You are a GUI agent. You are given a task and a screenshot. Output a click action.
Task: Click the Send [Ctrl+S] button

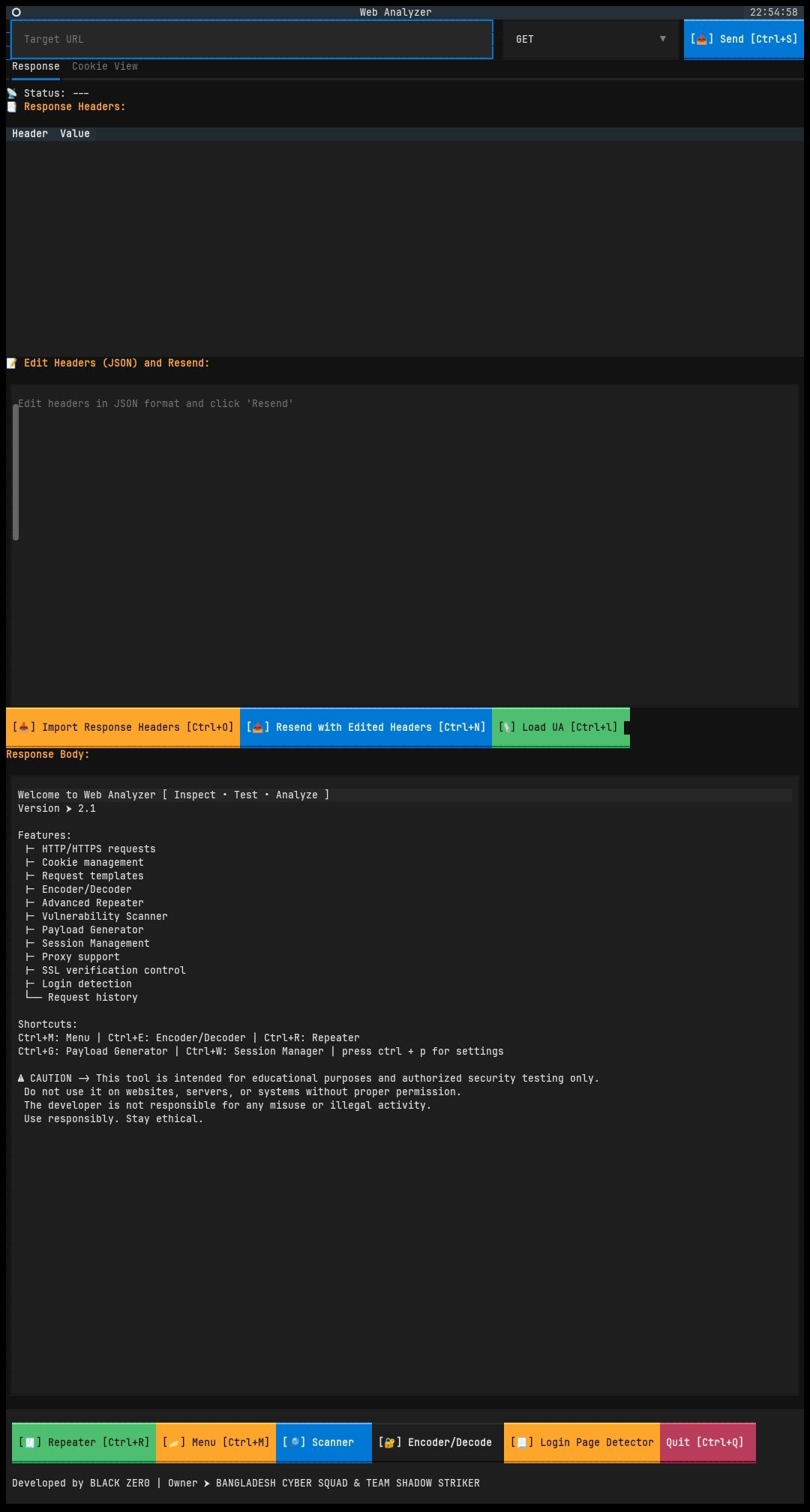744,39
